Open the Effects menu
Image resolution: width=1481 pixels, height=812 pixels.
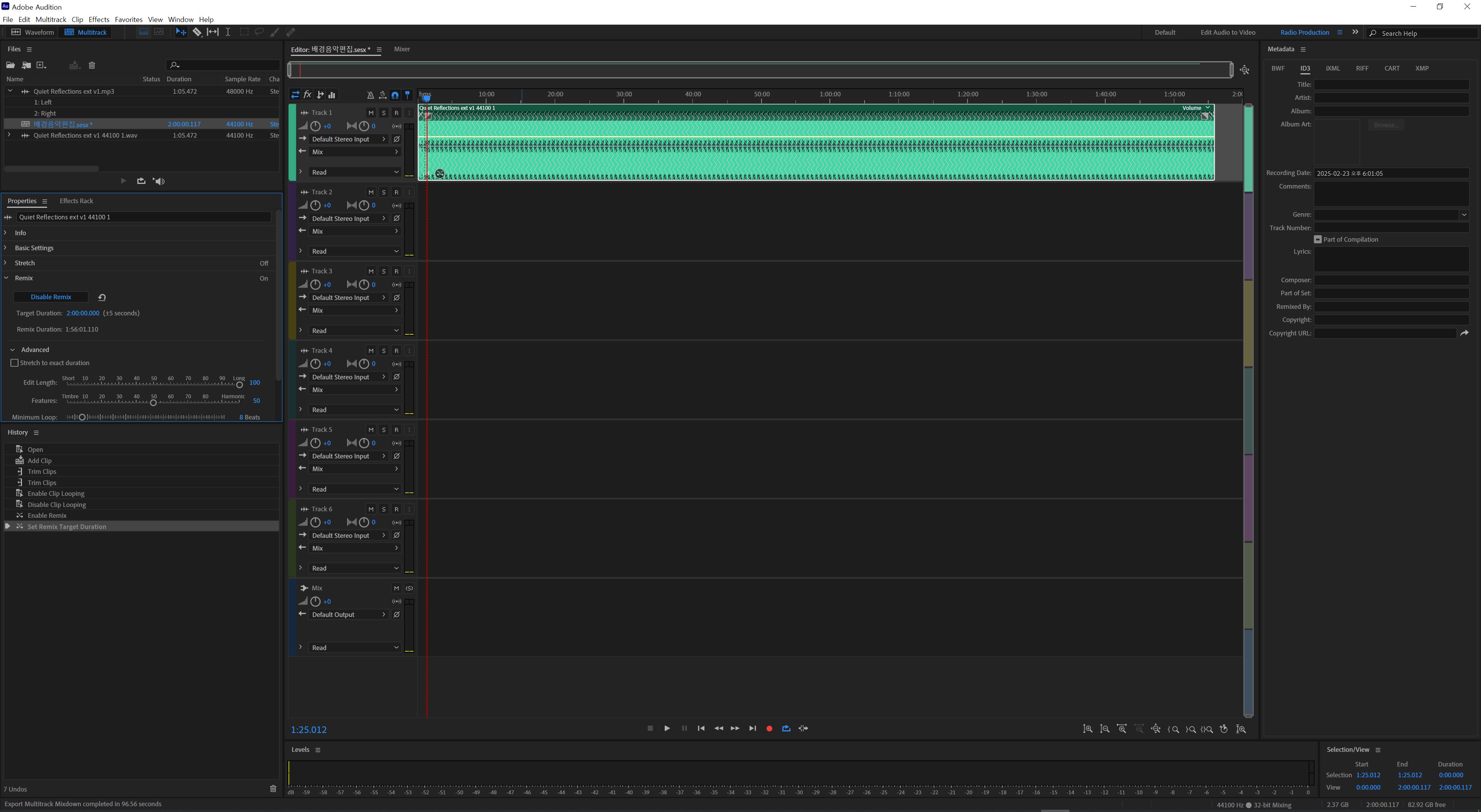tap(98, 19)
